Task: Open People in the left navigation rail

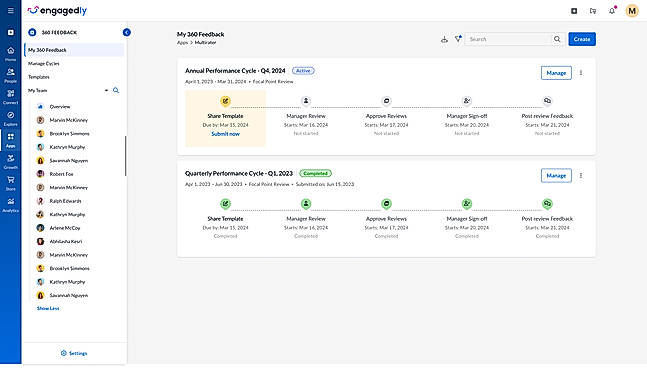Action: pyautogui.click(x=11, y=75)
